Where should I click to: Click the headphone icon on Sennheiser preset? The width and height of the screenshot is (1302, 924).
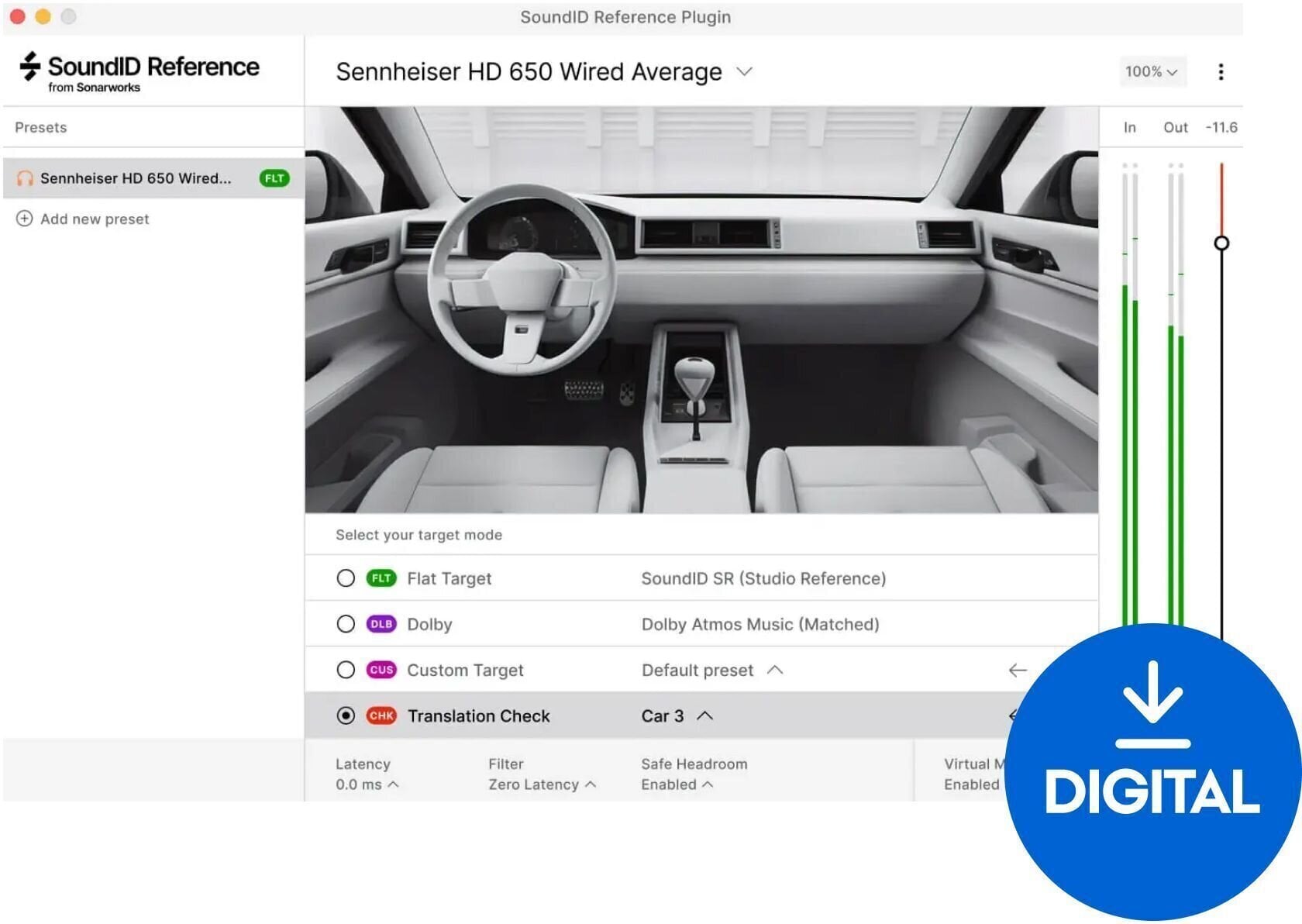pos(25,178)
